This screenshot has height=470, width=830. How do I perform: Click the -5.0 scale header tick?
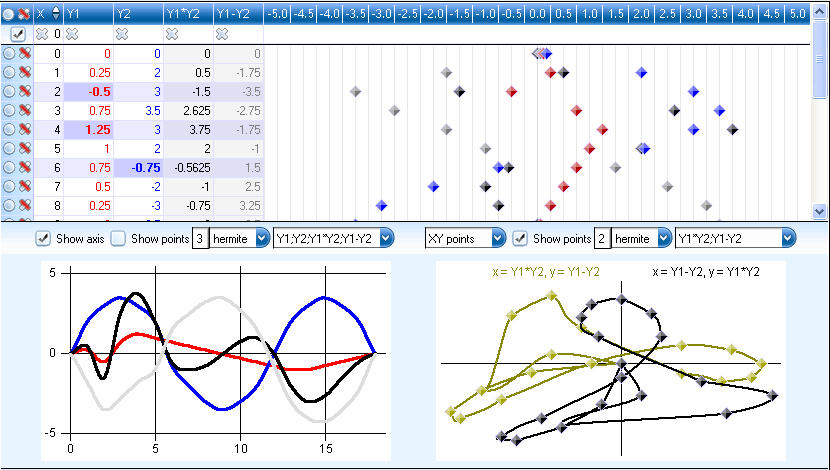coord(277,14)
